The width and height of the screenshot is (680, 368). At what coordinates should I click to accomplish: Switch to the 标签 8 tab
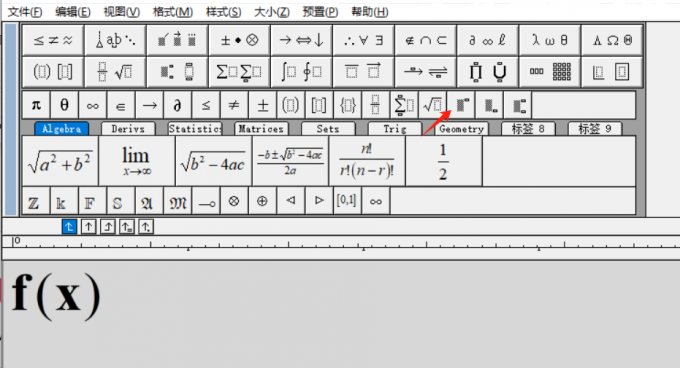point(528,129)
